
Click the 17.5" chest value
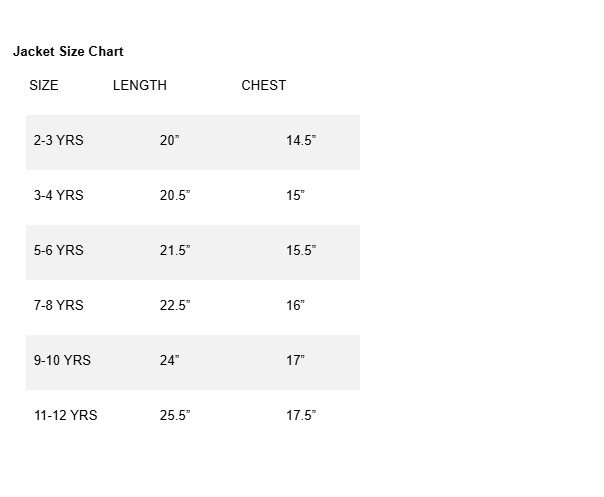point(301,416)
